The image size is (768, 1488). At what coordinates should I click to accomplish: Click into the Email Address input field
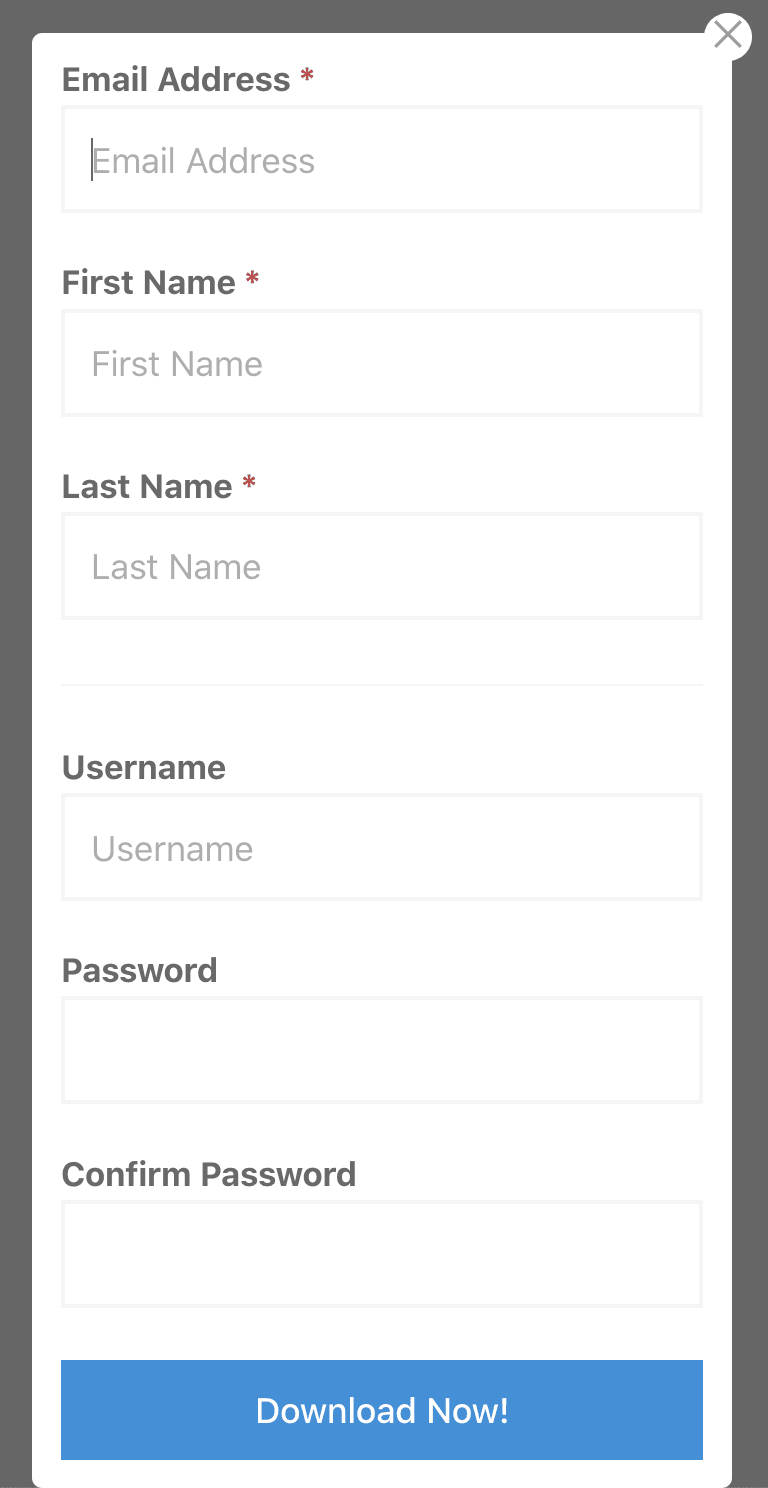tap(382, 160)
